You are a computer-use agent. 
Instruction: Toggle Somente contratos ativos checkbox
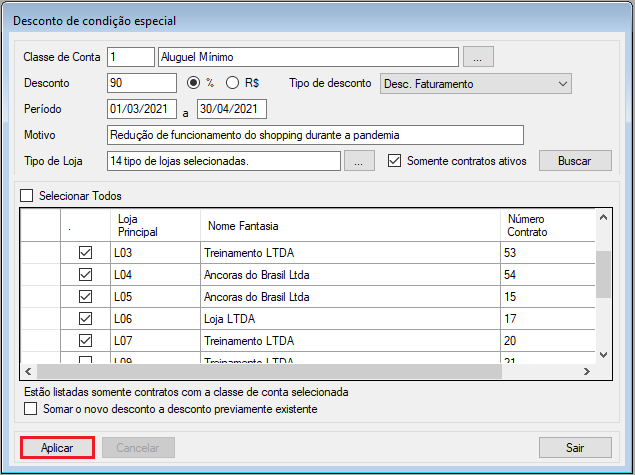point(394,161)
